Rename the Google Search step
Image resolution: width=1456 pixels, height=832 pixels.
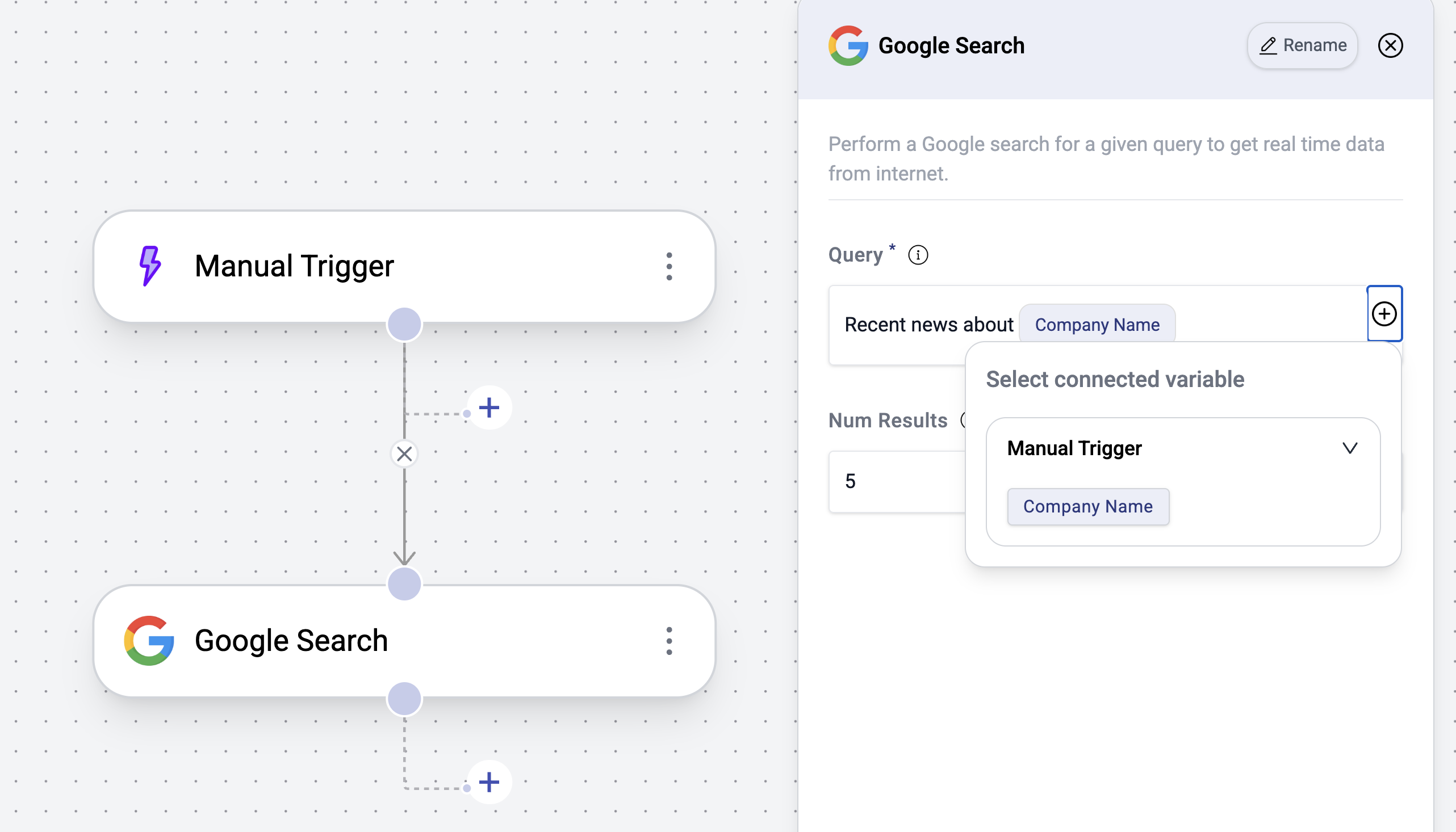pyautogui.click(x=1302, y=46)
